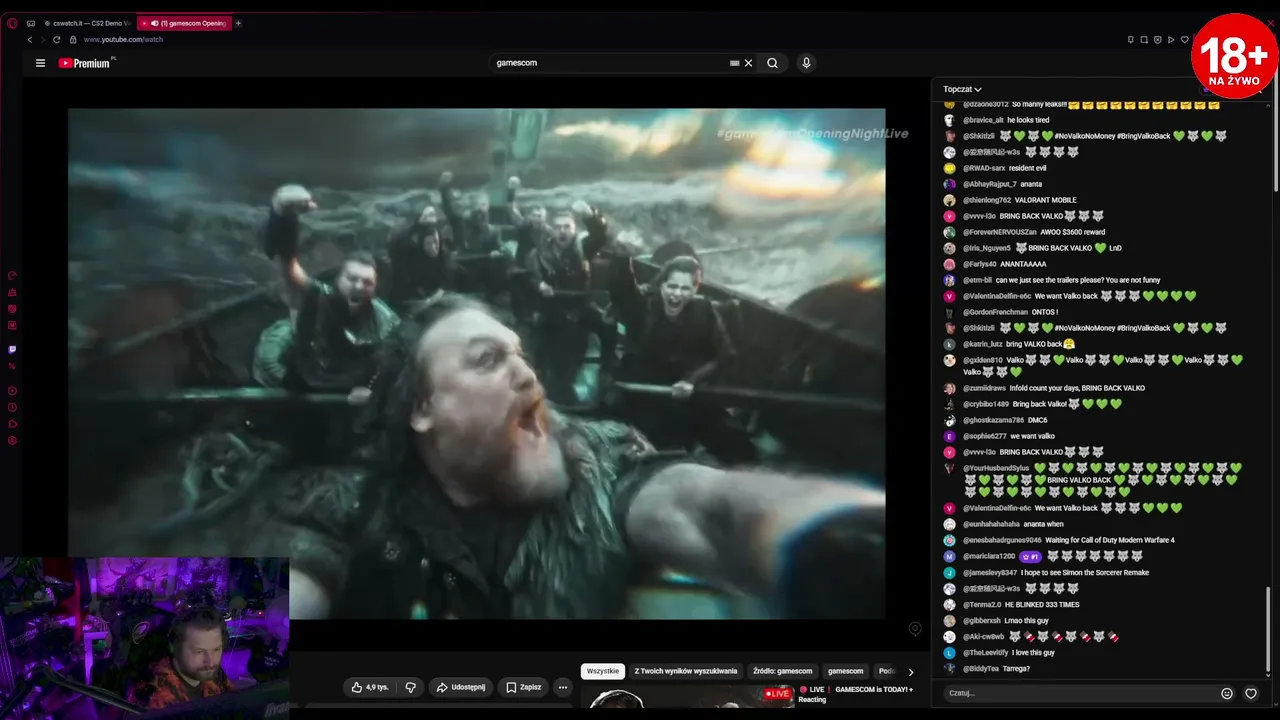Select the Wszystkie filter chip
The width and height of the screenshot is (1280, 720).
coord(603,671)
